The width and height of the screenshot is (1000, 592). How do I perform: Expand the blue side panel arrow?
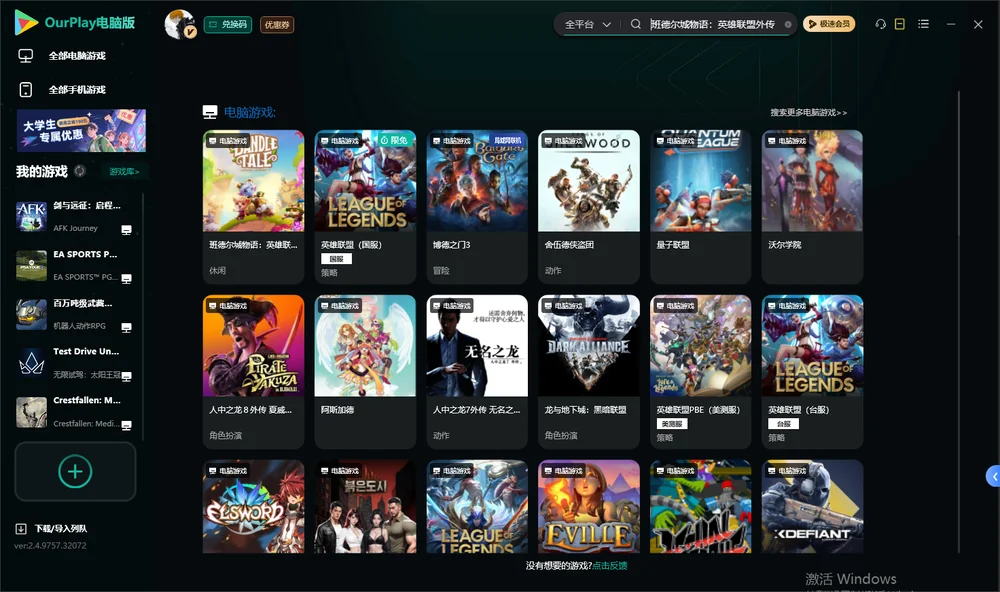[993, 477]
